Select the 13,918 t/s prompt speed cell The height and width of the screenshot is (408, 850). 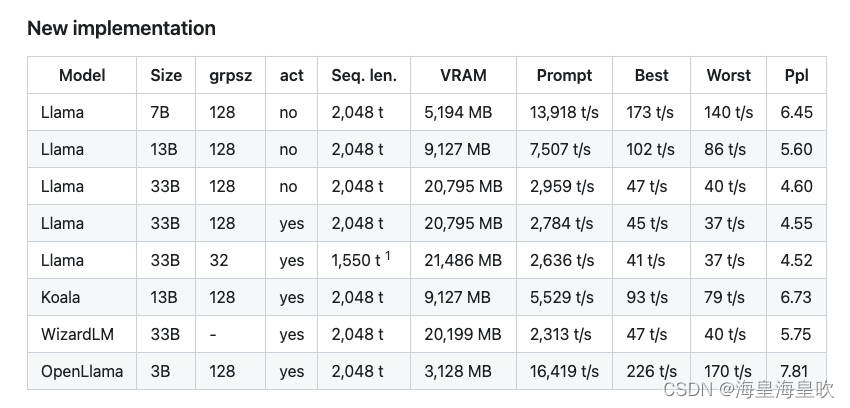(564, 112)
